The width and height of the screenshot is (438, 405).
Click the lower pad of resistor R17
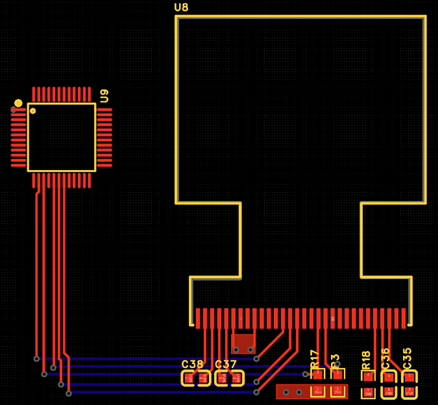click(318, 391)
